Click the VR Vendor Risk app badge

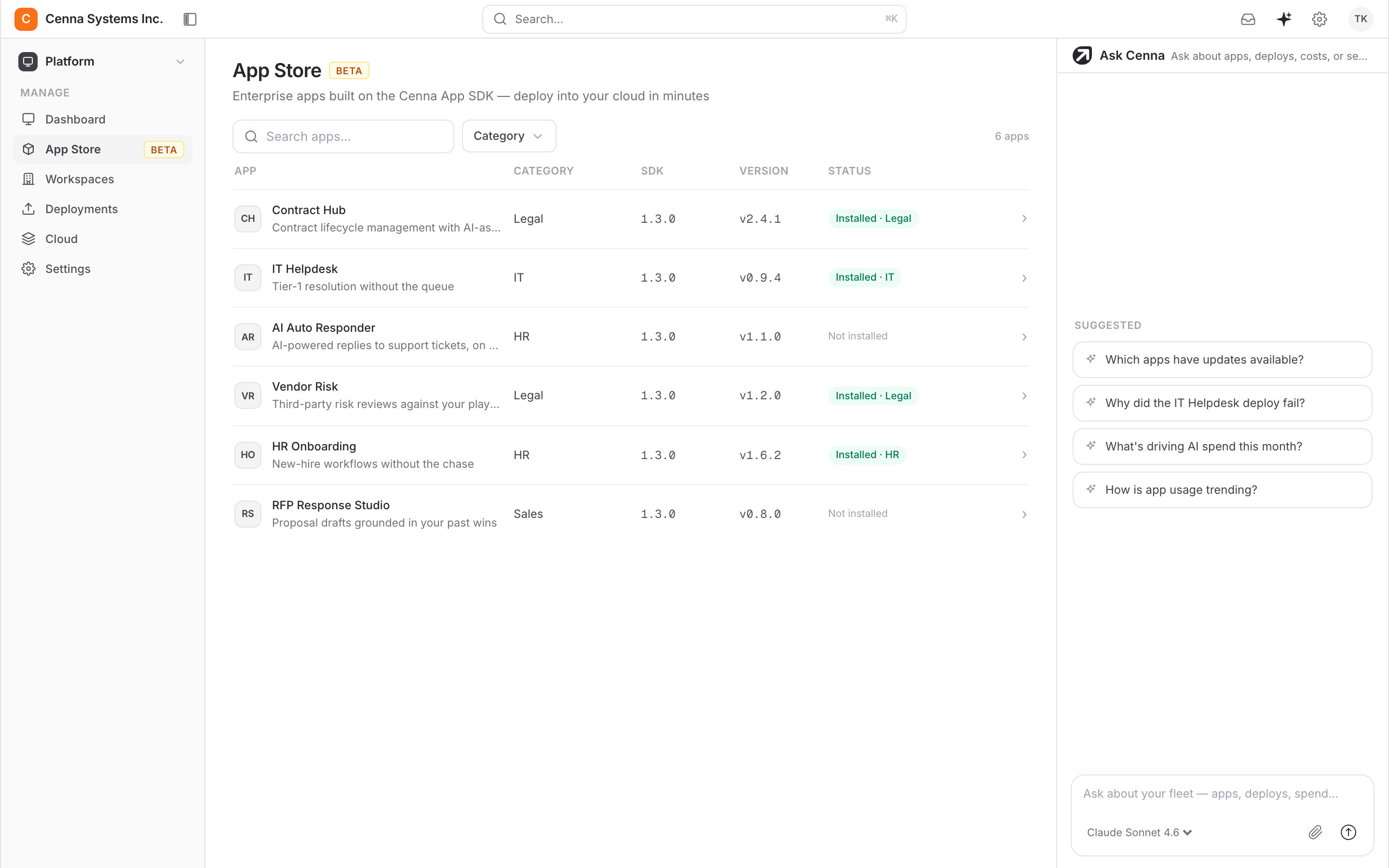point(248,395)
